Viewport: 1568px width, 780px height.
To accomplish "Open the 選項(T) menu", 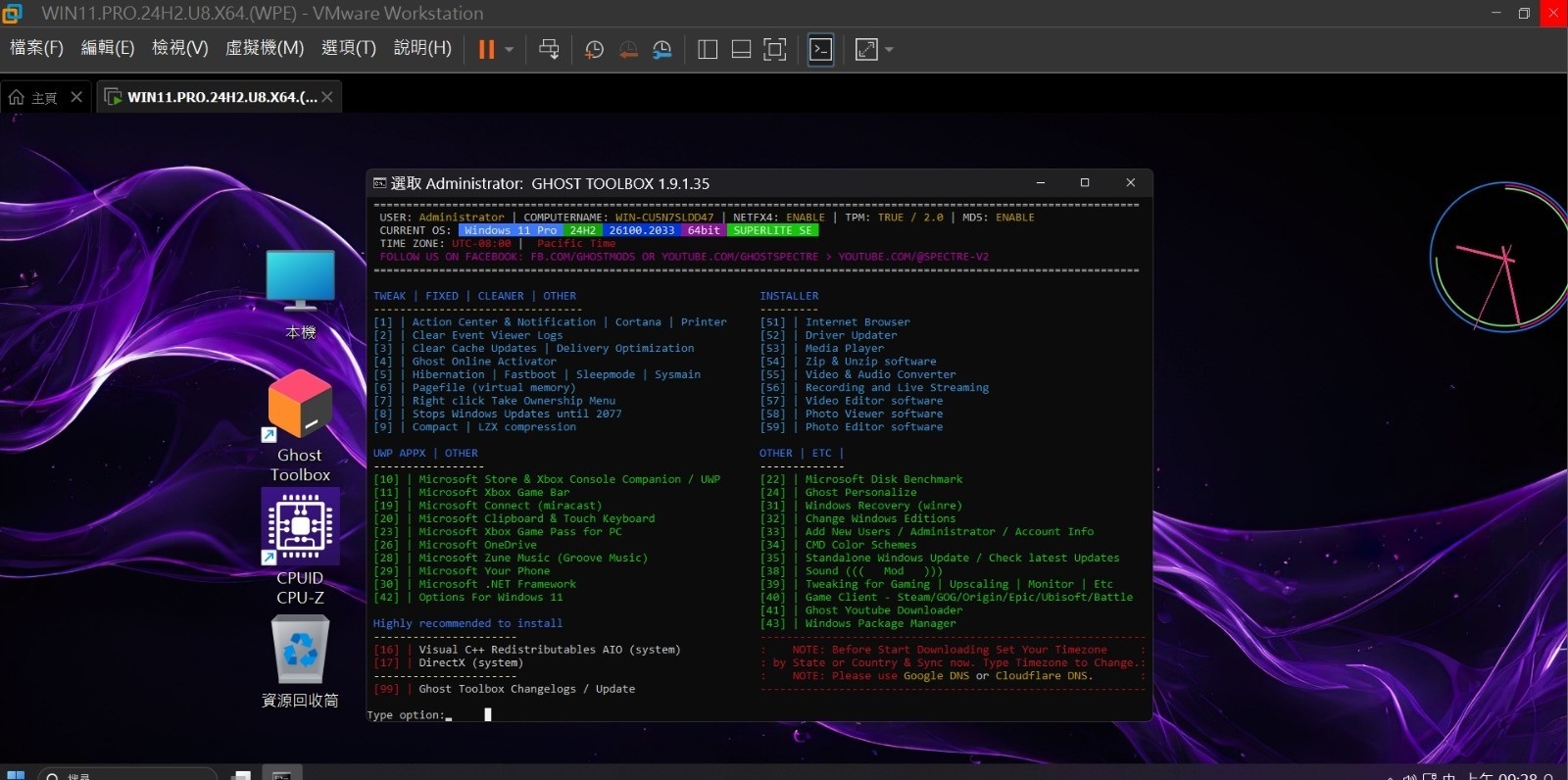I will point(349,48).
